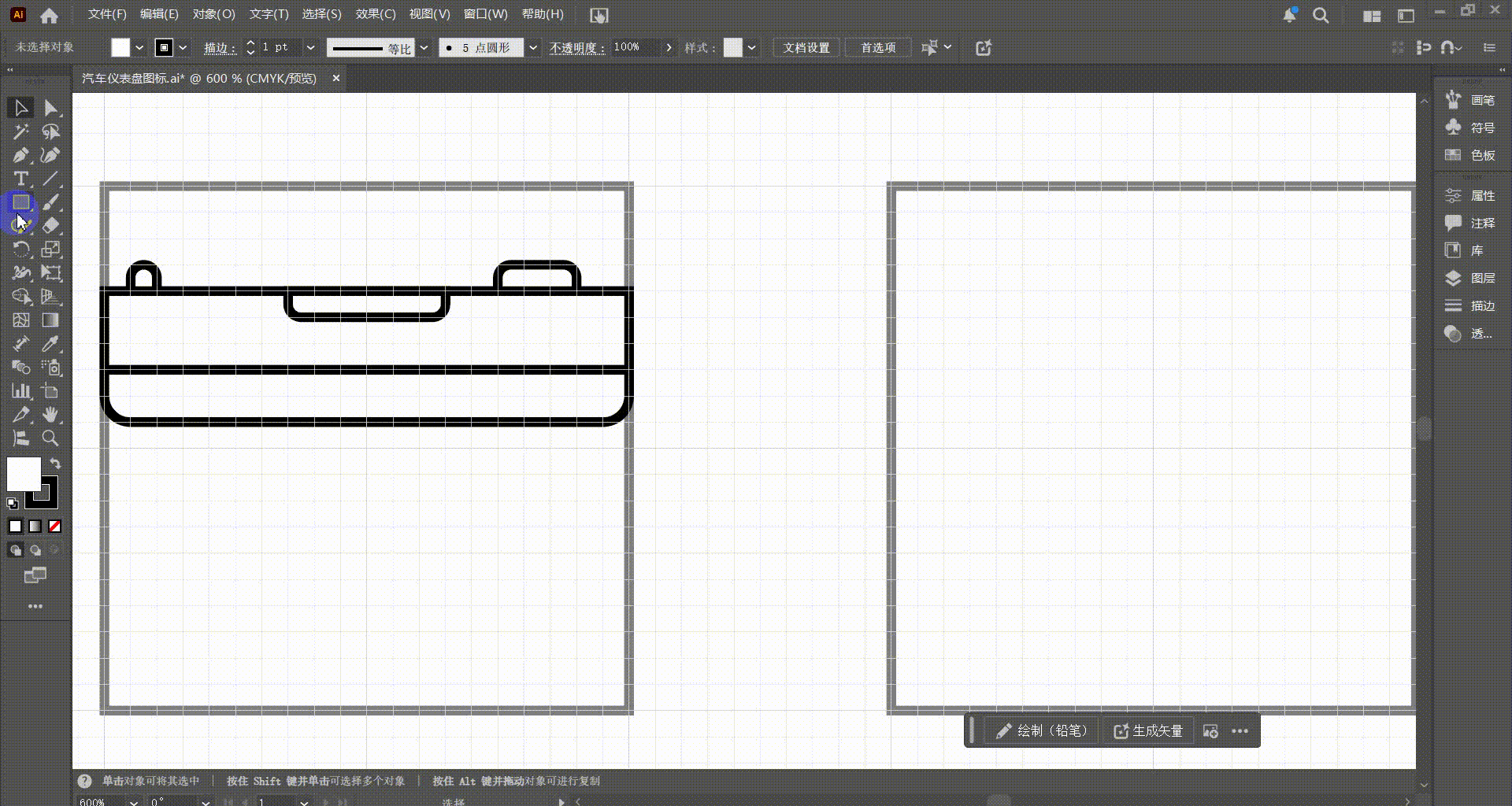Viewport: 1512px width, 806px height.
Task: Select the Perspective Grid tool
Action: point(50,297)
